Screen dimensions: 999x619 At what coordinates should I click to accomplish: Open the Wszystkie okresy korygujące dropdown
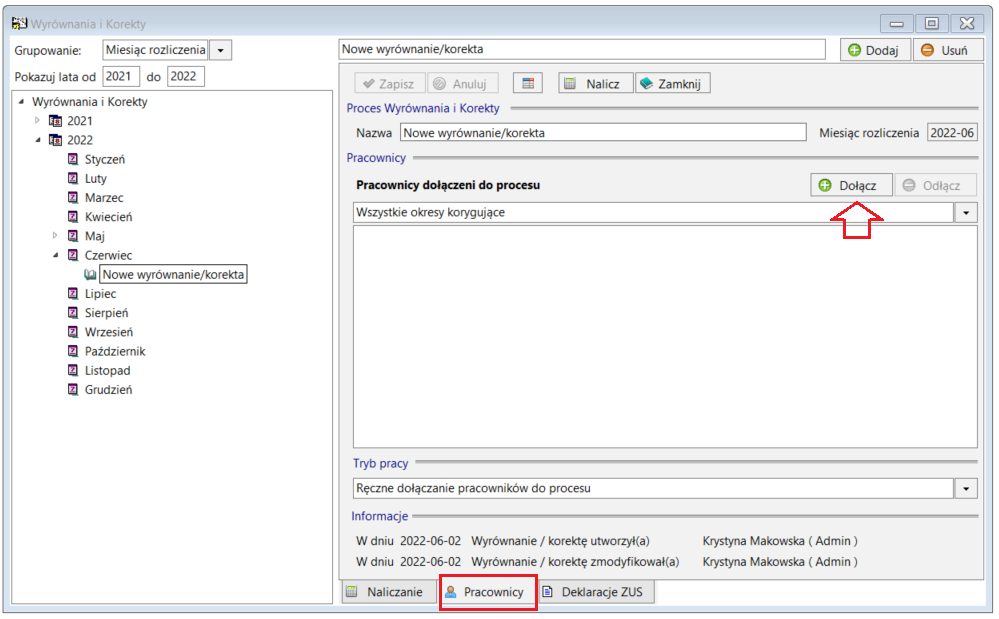[966, 213]
